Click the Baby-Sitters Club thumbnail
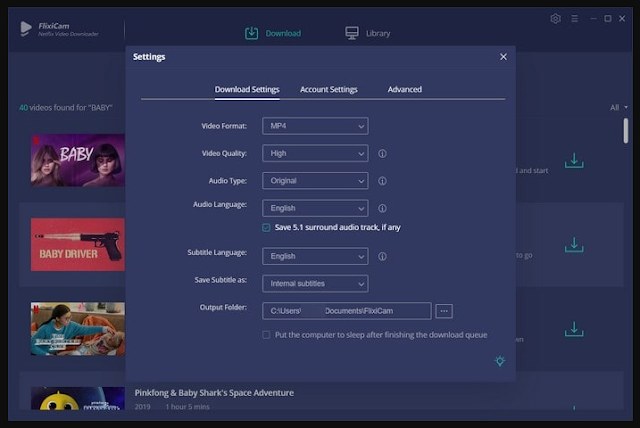The height and width of the screenshot is (428, 640). click(78, 329)
